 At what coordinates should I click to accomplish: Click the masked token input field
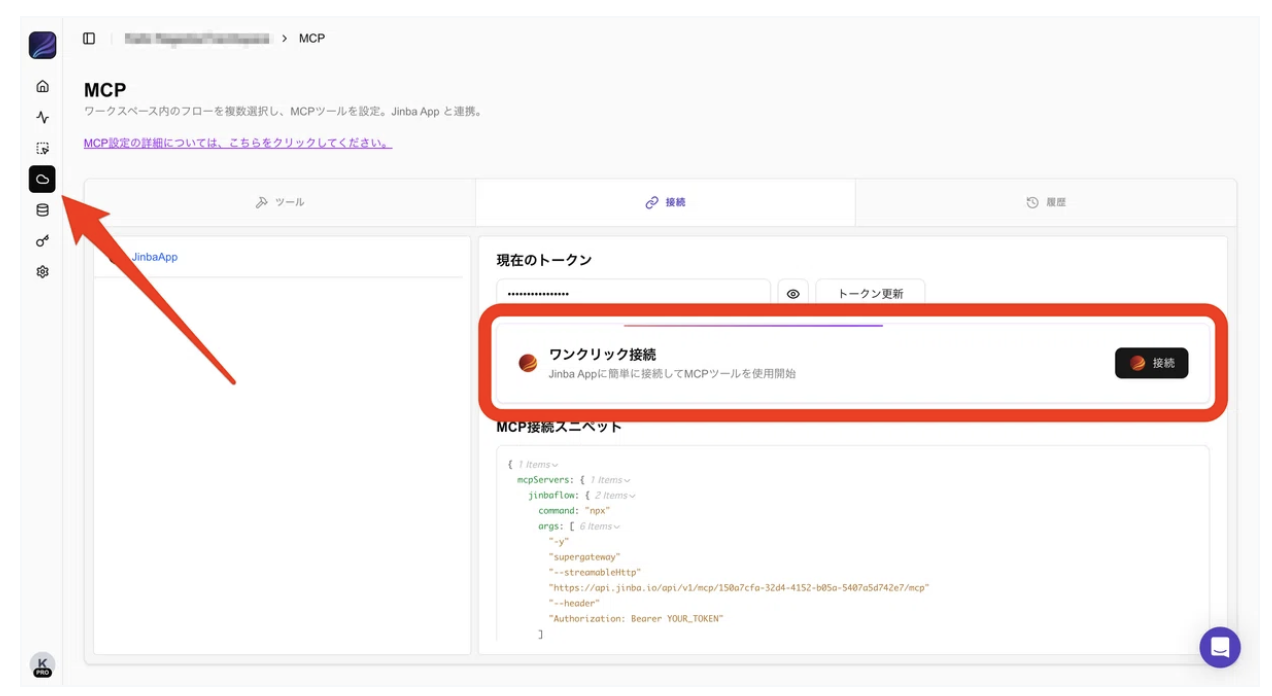pos(633,294)
